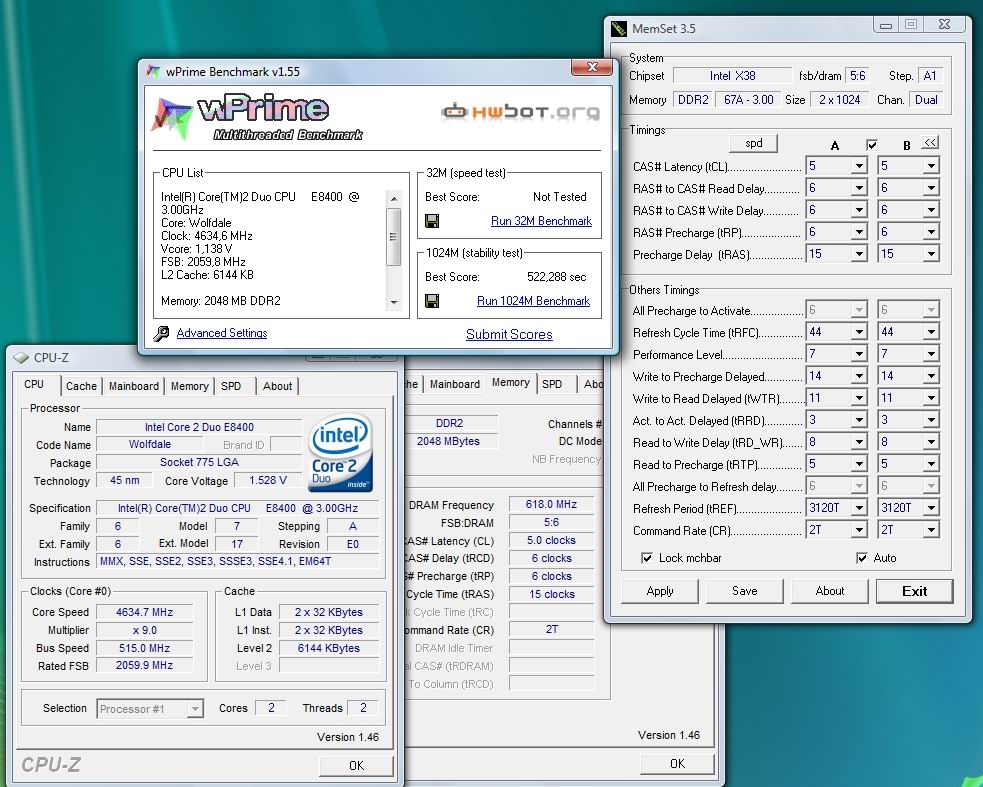Open Refresh Period (tREF) column A dropdown
Viewport: 983px width, 787px height.
[859, 508]
